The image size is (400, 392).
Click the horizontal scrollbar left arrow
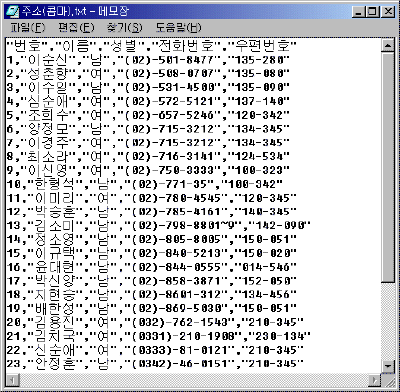13,379
